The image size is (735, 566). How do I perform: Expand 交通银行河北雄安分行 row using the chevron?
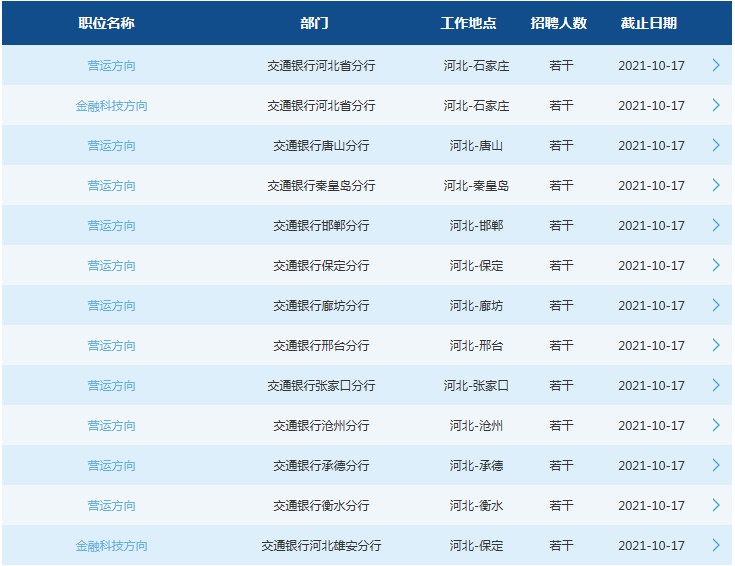click(716, 545)
